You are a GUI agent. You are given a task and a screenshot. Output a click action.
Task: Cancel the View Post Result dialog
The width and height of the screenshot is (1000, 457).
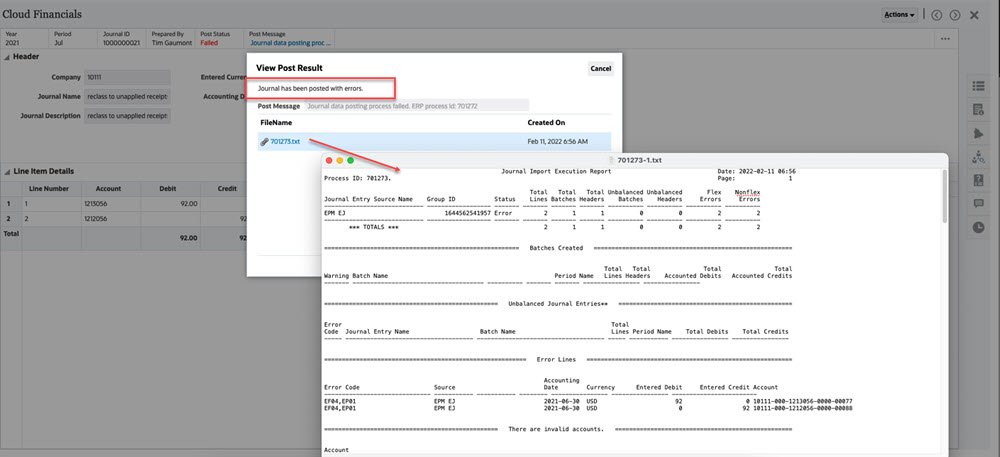point(600,69)
